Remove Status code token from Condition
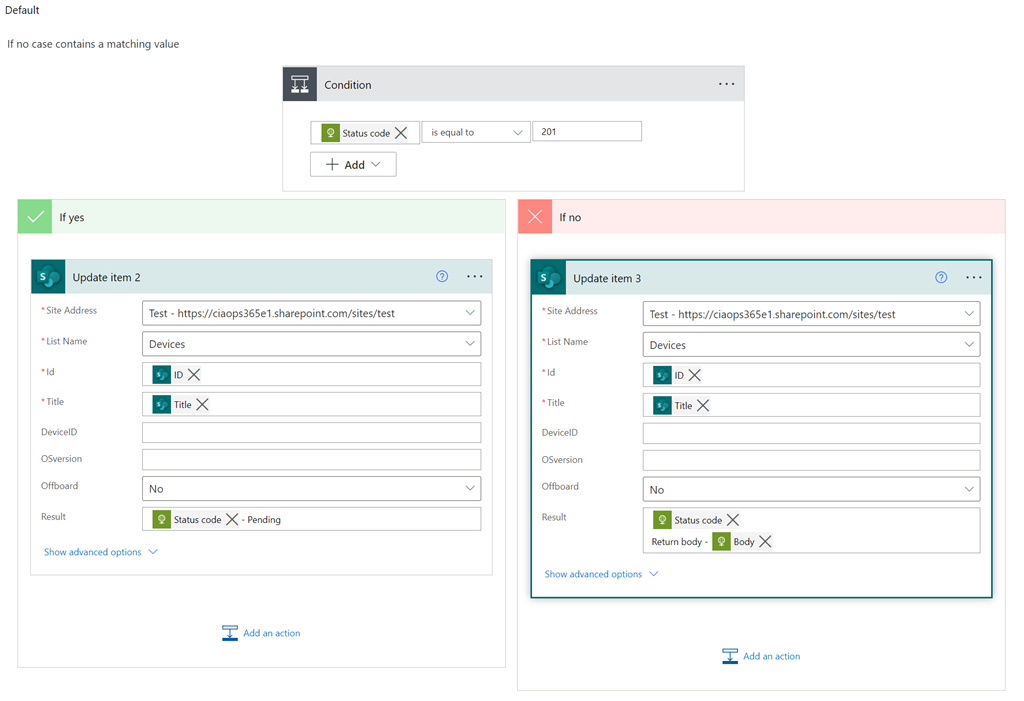The width and height of the screenshot is (1024, 701). point(401,133)
